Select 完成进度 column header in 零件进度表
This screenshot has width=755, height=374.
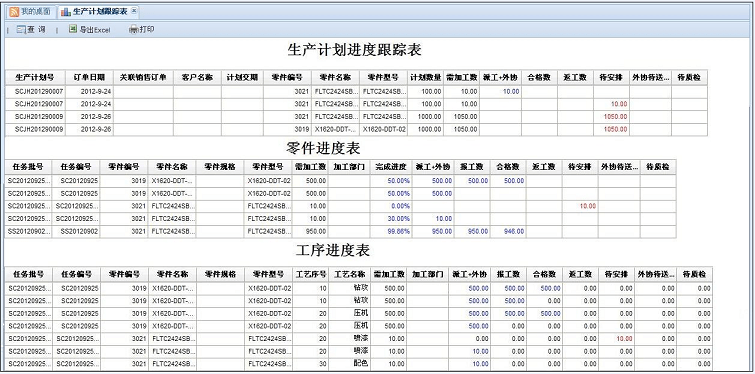390,167
